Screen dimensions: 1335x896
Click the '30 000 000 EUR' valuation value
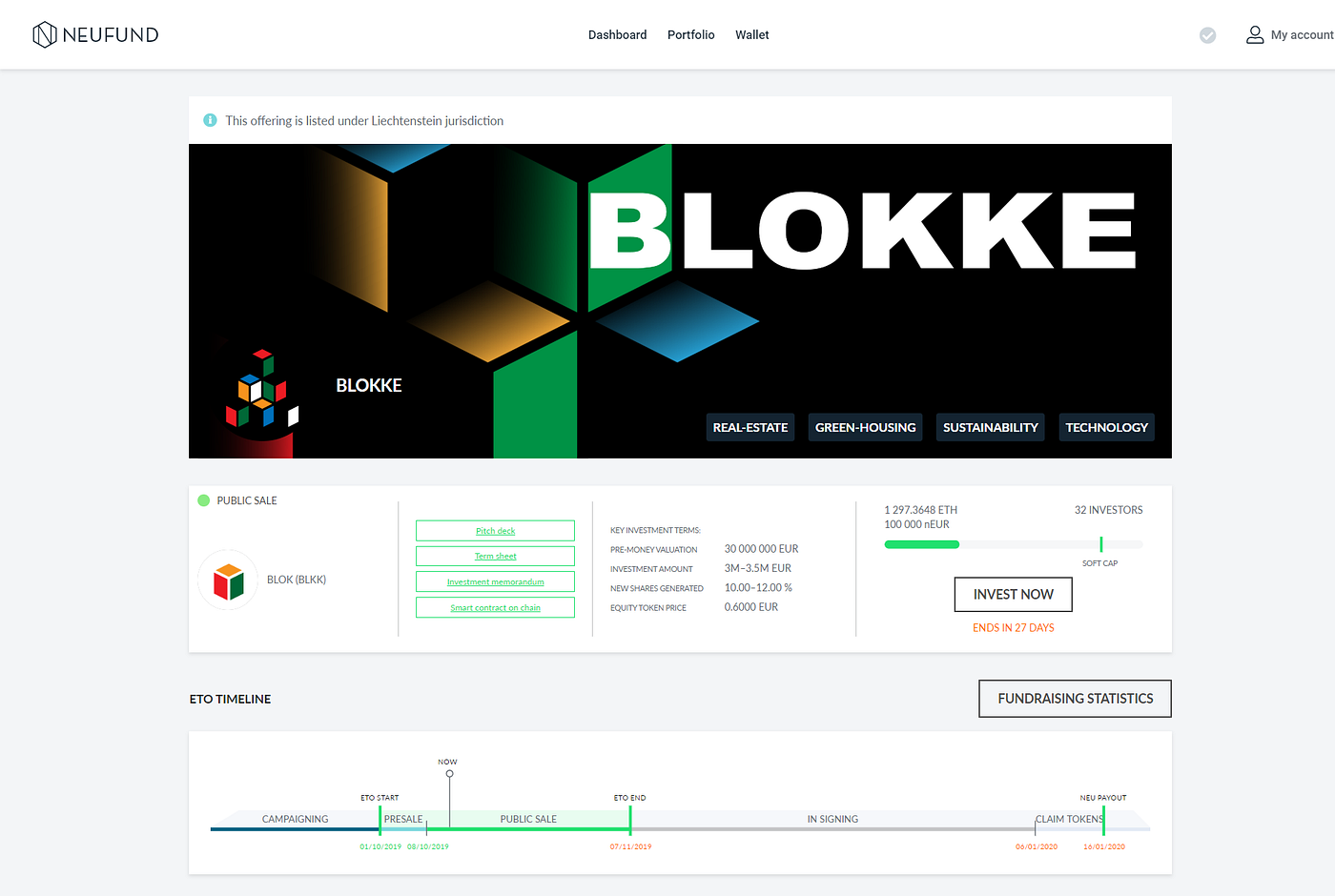point(761,549)
